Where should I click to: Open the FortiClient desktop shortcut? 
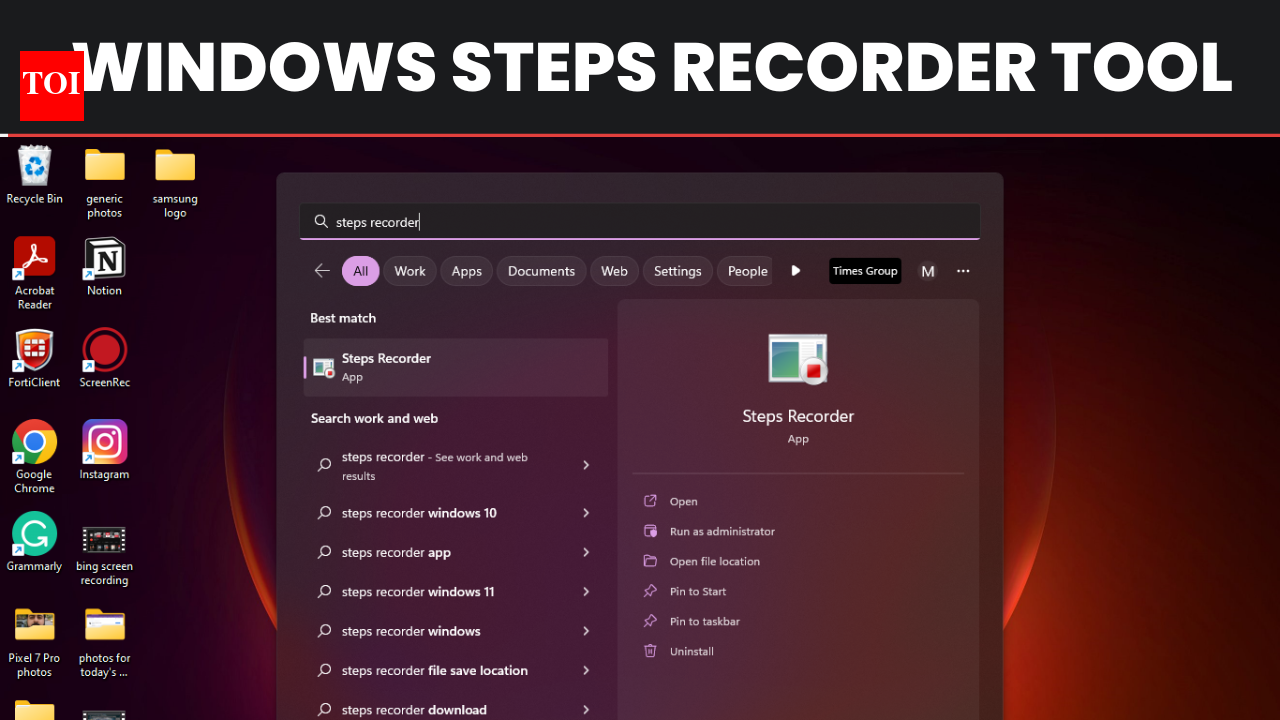point(34,359)
